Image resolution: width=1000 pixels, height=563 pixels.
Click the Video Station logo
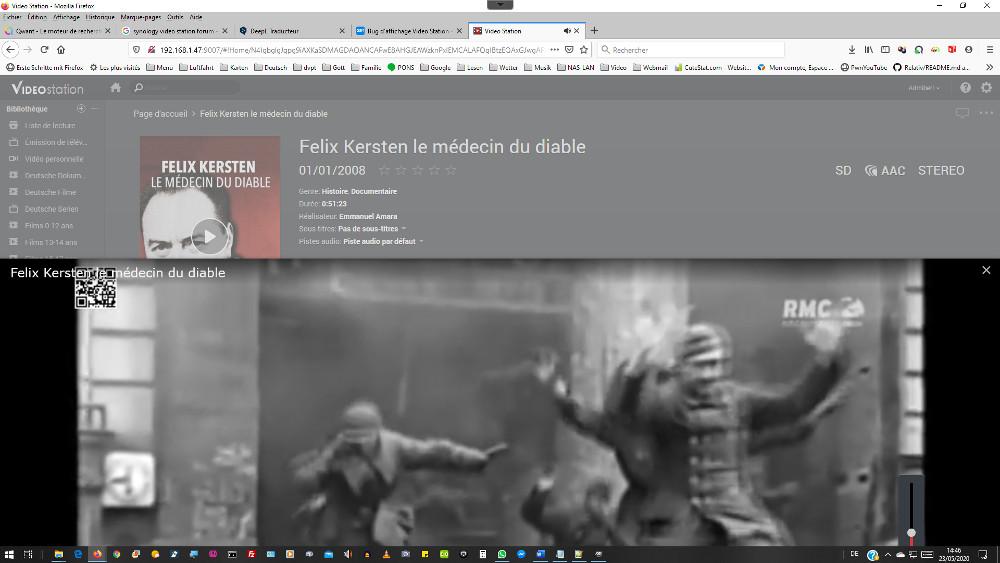[47, 88]
